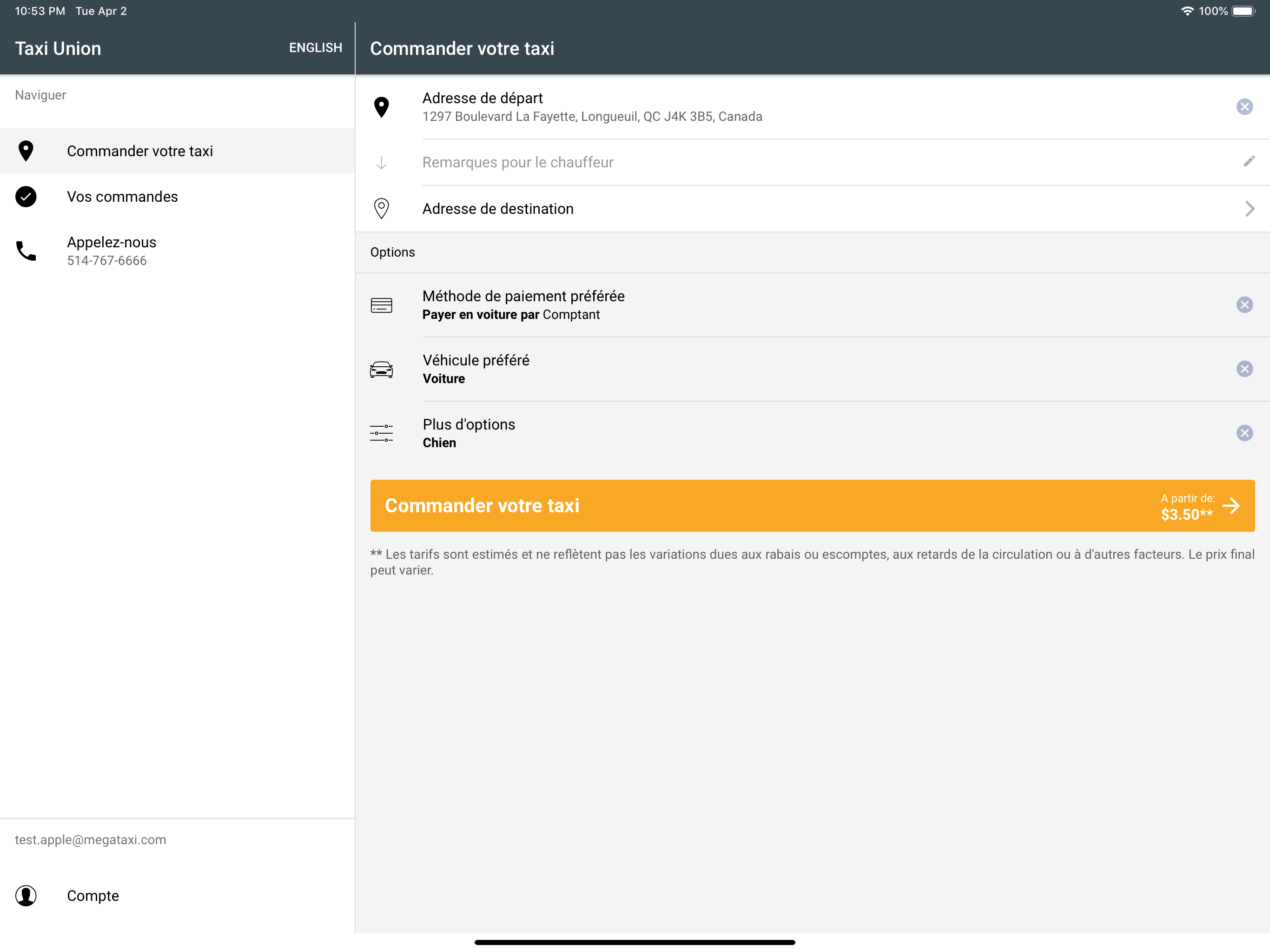
Task: Tap the profile icon next to Compte
Action: tap(26, 895)
